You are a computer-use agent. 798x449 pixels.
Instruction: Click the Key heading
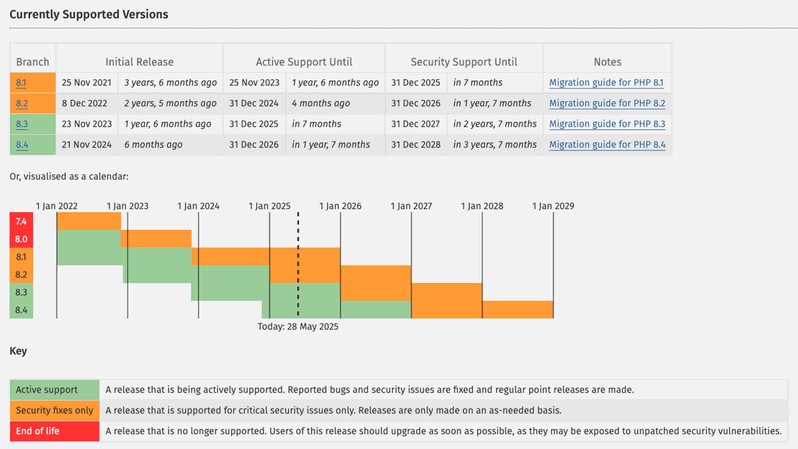[18, 351]
